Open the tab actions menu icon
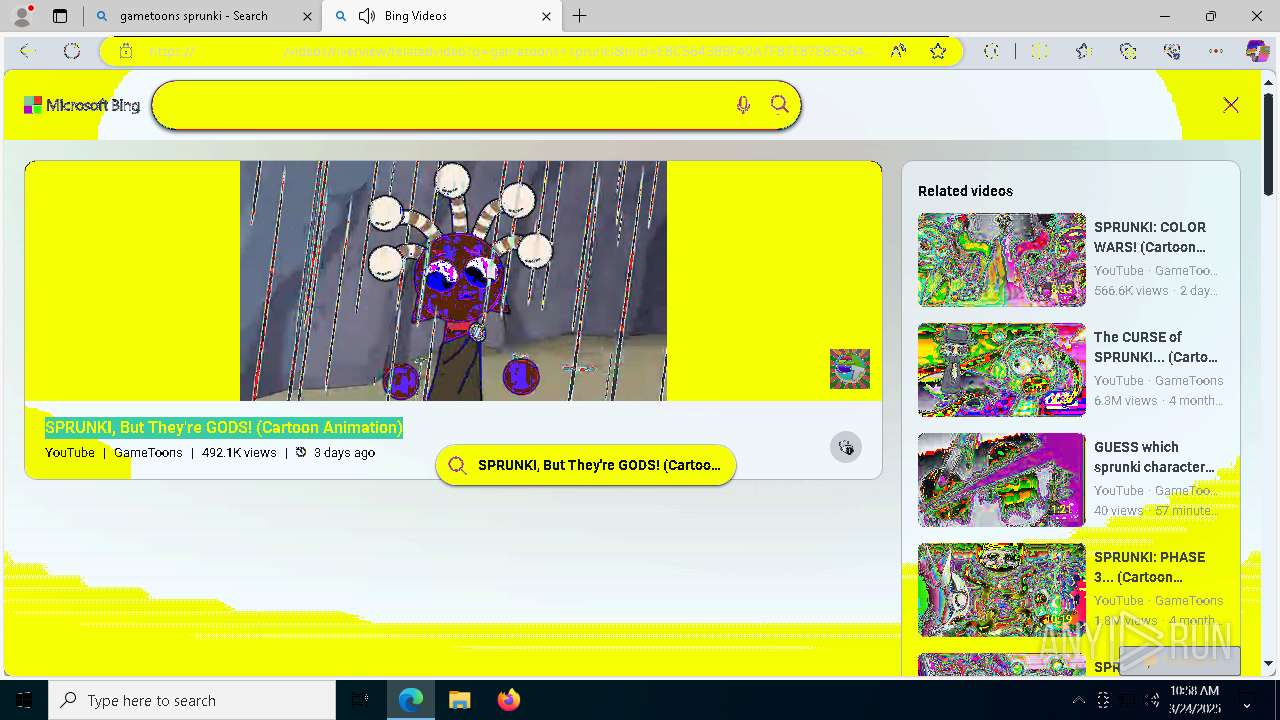Viewport: 1280px width, 720px height. (x=60, y=16)
